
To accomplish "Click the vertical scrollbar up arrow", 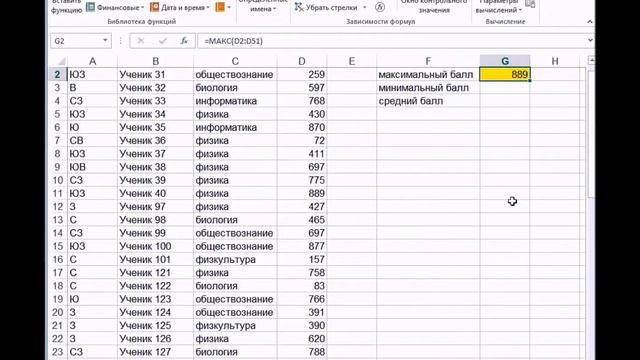I will coord(591,60).
